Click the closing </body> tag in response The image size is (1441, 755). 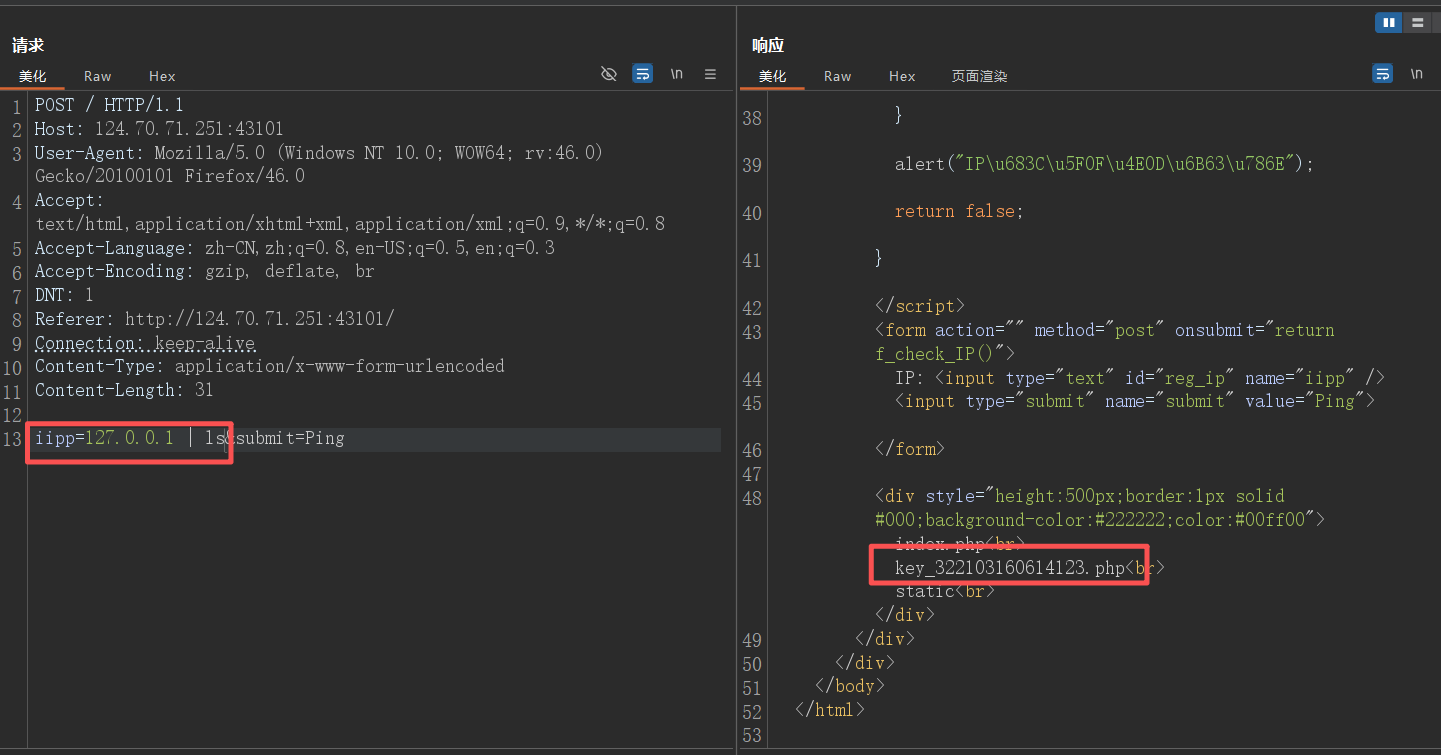pyautogui.click(x=850, y=687)
